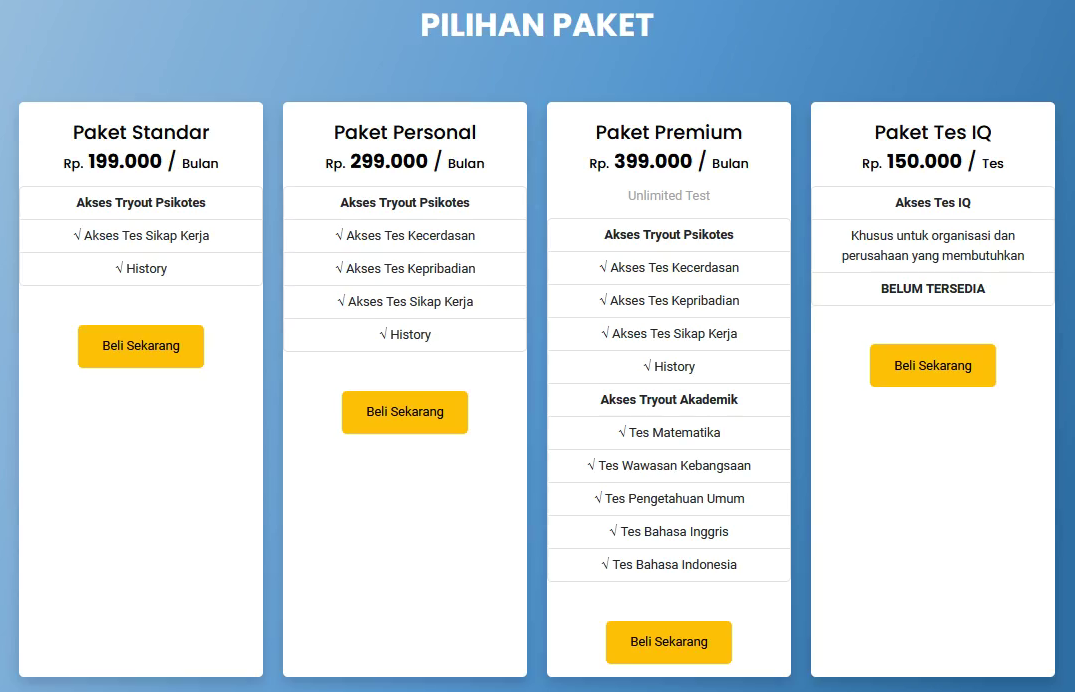Click the Paket Standar title
Viewport: 1075px width, 692px height.
point(141,132)
